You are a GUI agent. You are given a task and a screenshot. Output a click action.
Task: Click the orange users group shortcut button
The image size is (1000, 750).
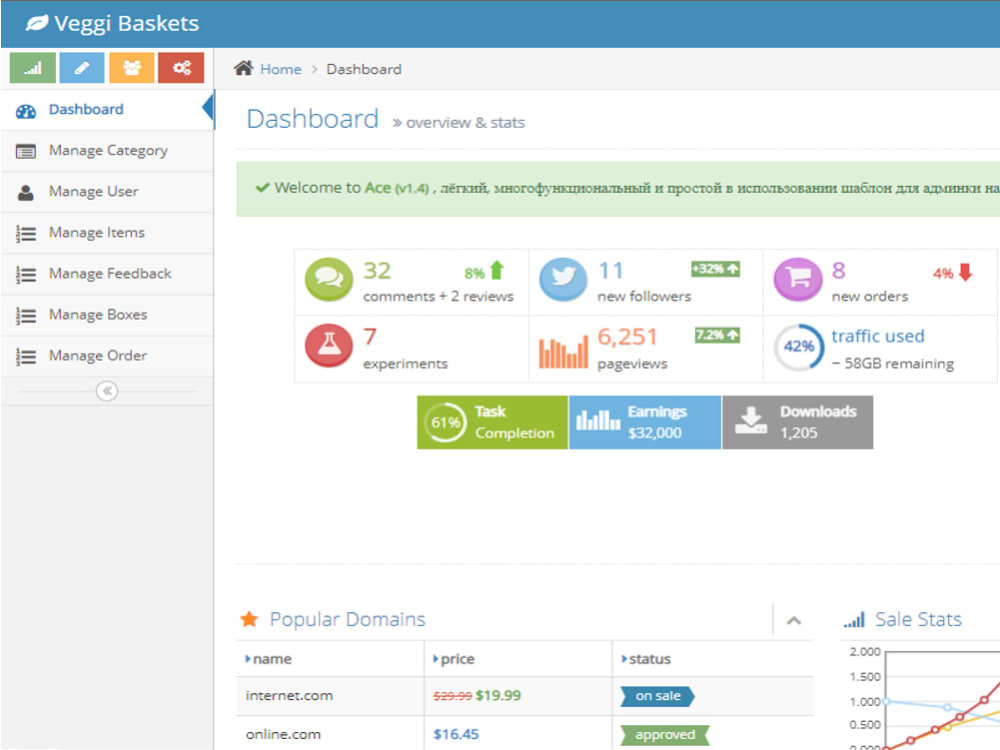pos(131,68)
